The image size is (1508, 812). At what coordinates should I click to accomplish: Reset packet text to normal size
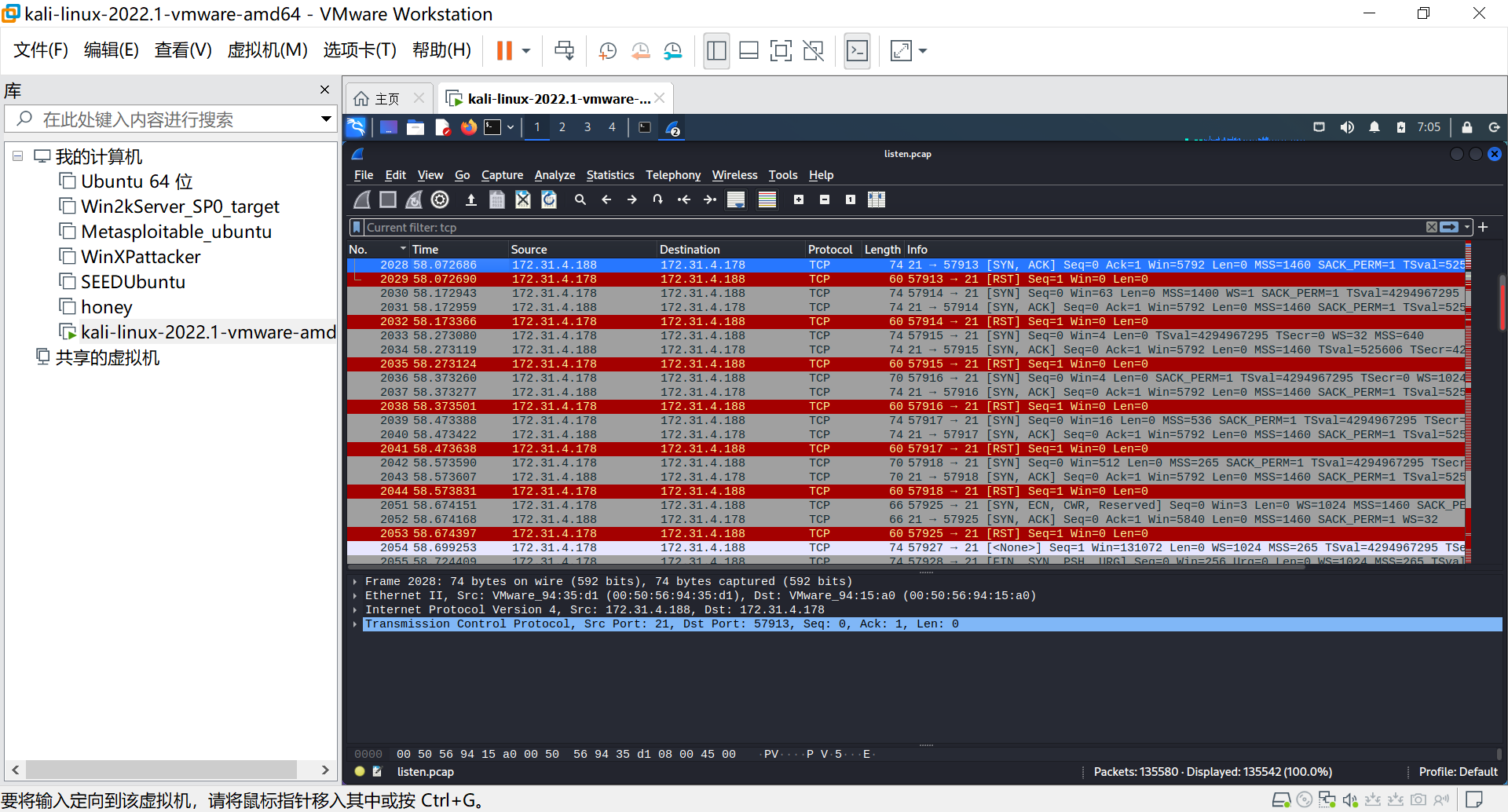pos(851,199)
